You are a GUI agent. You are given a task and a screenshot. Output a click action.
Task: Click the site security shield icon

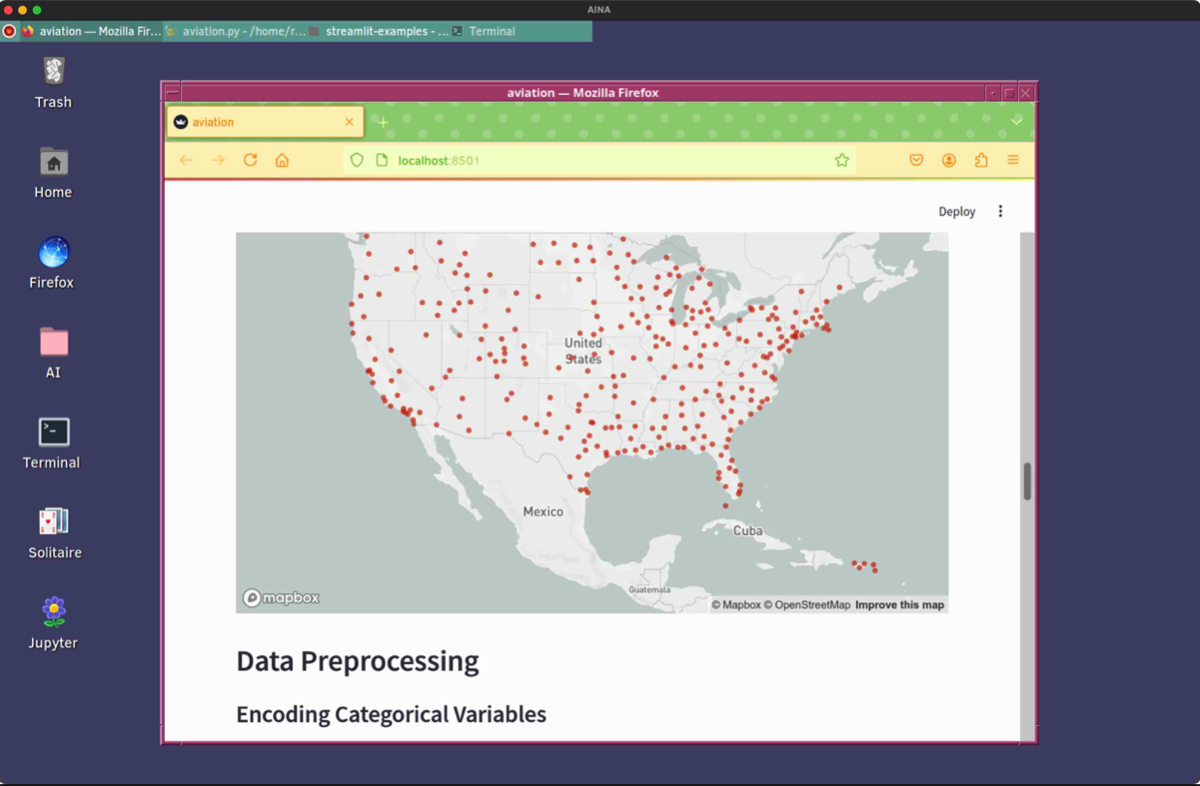357,160
